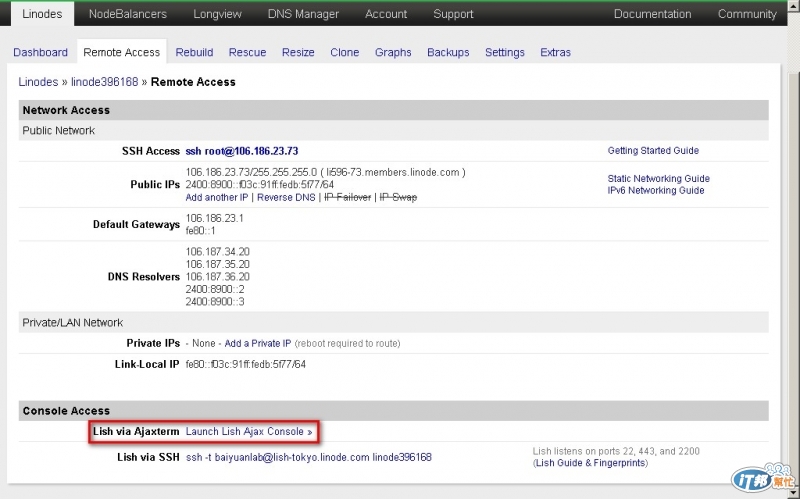800x499 pixels.
Task: Open the Linodes top navigation tab
Action: point(42,14)
